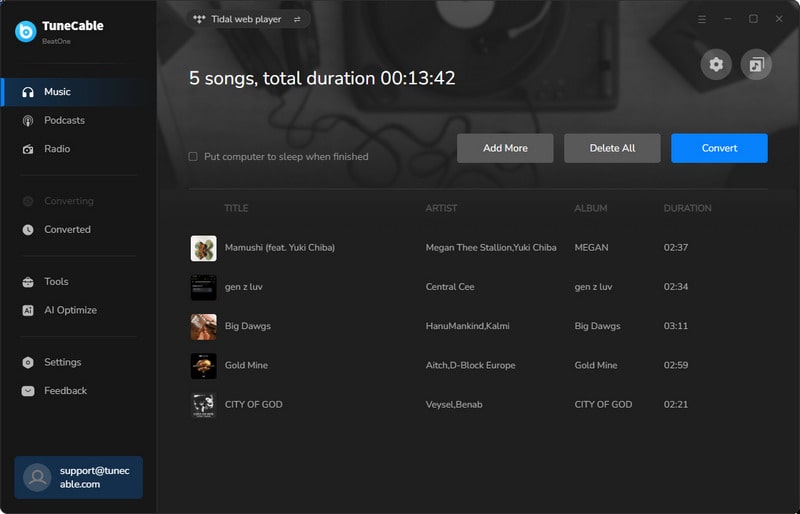800x514 pixels.
Task: Select the AI Optimize menu item
Action: 70,310
